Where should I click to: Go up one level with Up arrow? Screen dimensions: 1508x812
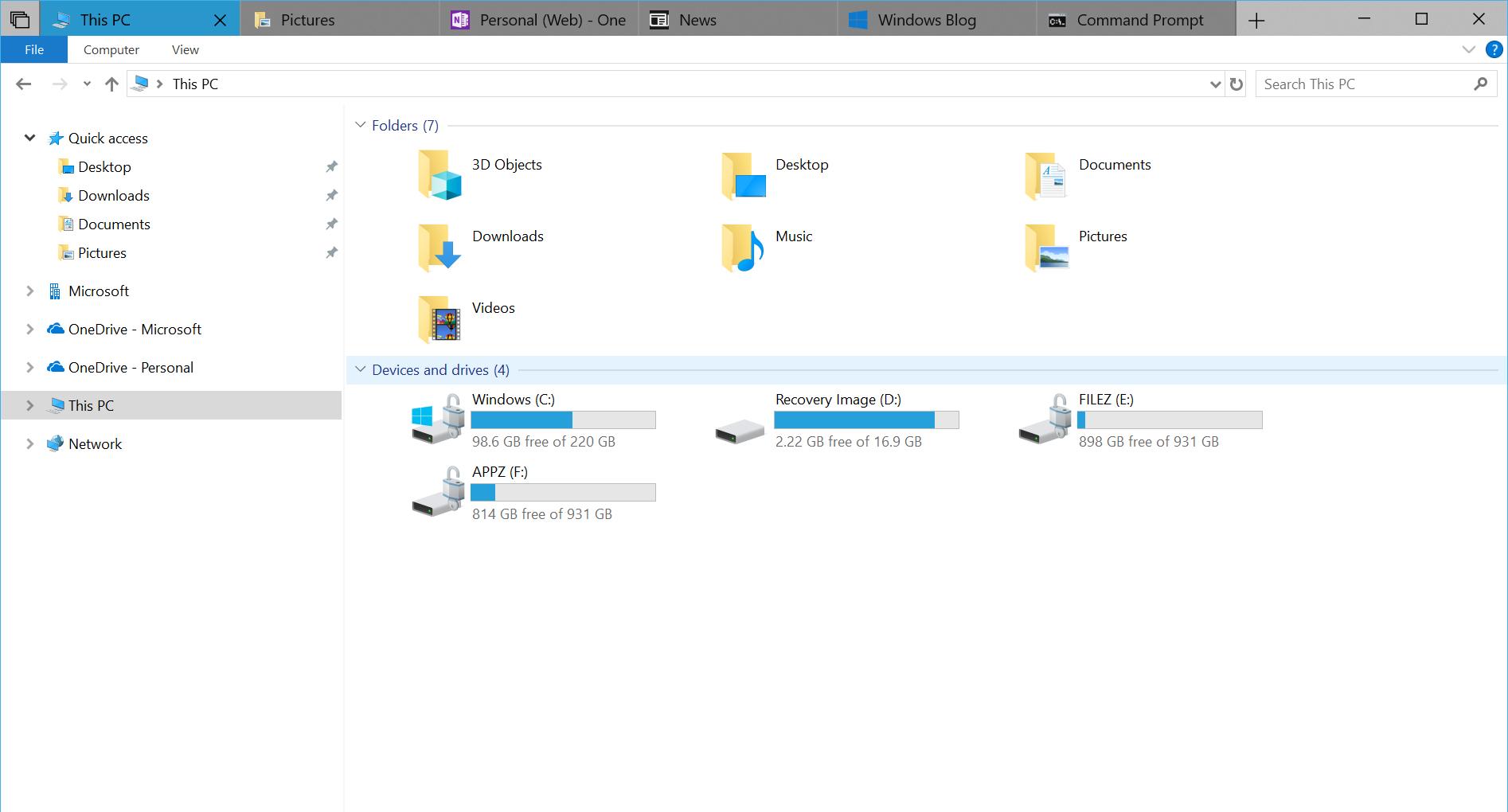(111, 84)
